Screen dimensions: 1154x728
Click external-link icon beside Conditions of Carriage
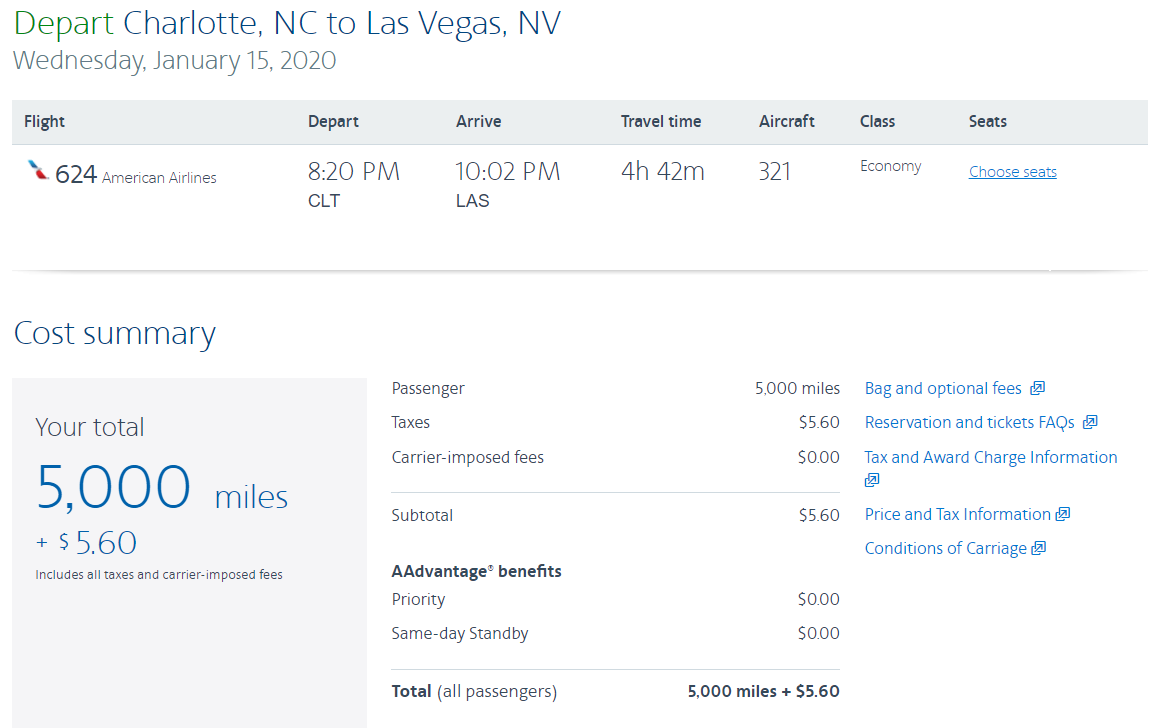tap(1038, 548)
